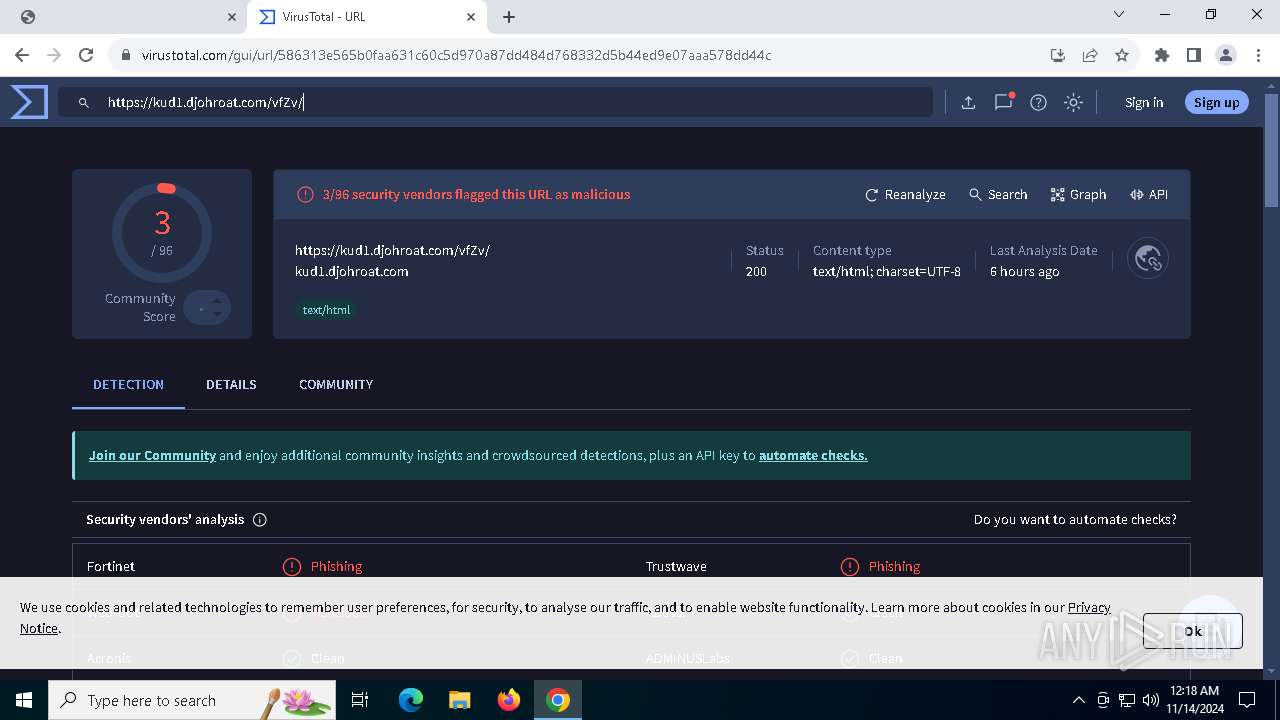
Task: Reload the page
Action: [86, 55]
